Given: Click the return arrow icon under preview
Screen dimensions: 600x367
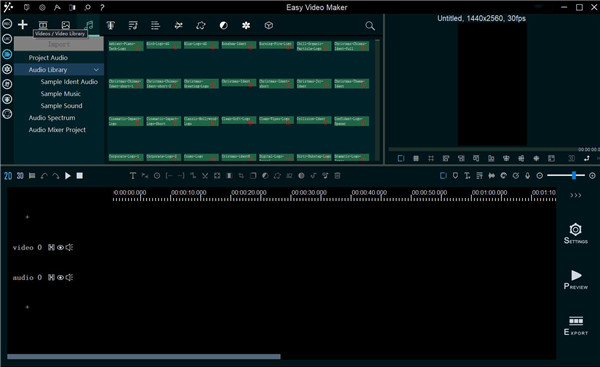Looking at the screenshot, I should point(587,158).
